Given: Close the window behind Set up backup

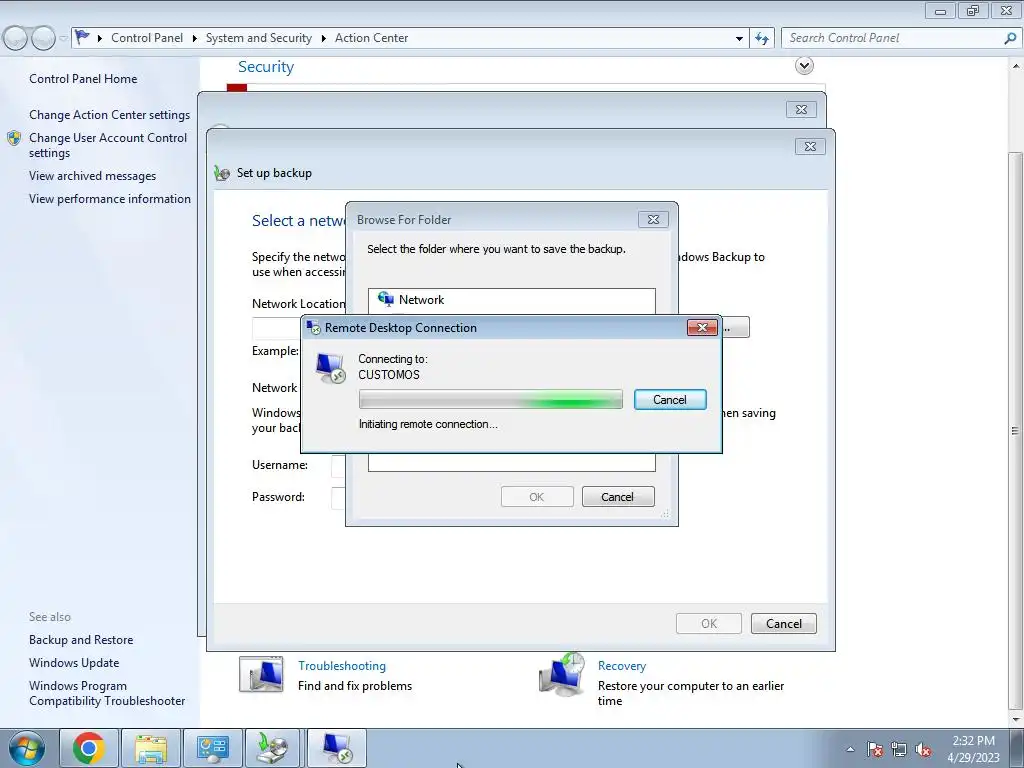Looking at the screenshot, I should [x=801, y=109].
